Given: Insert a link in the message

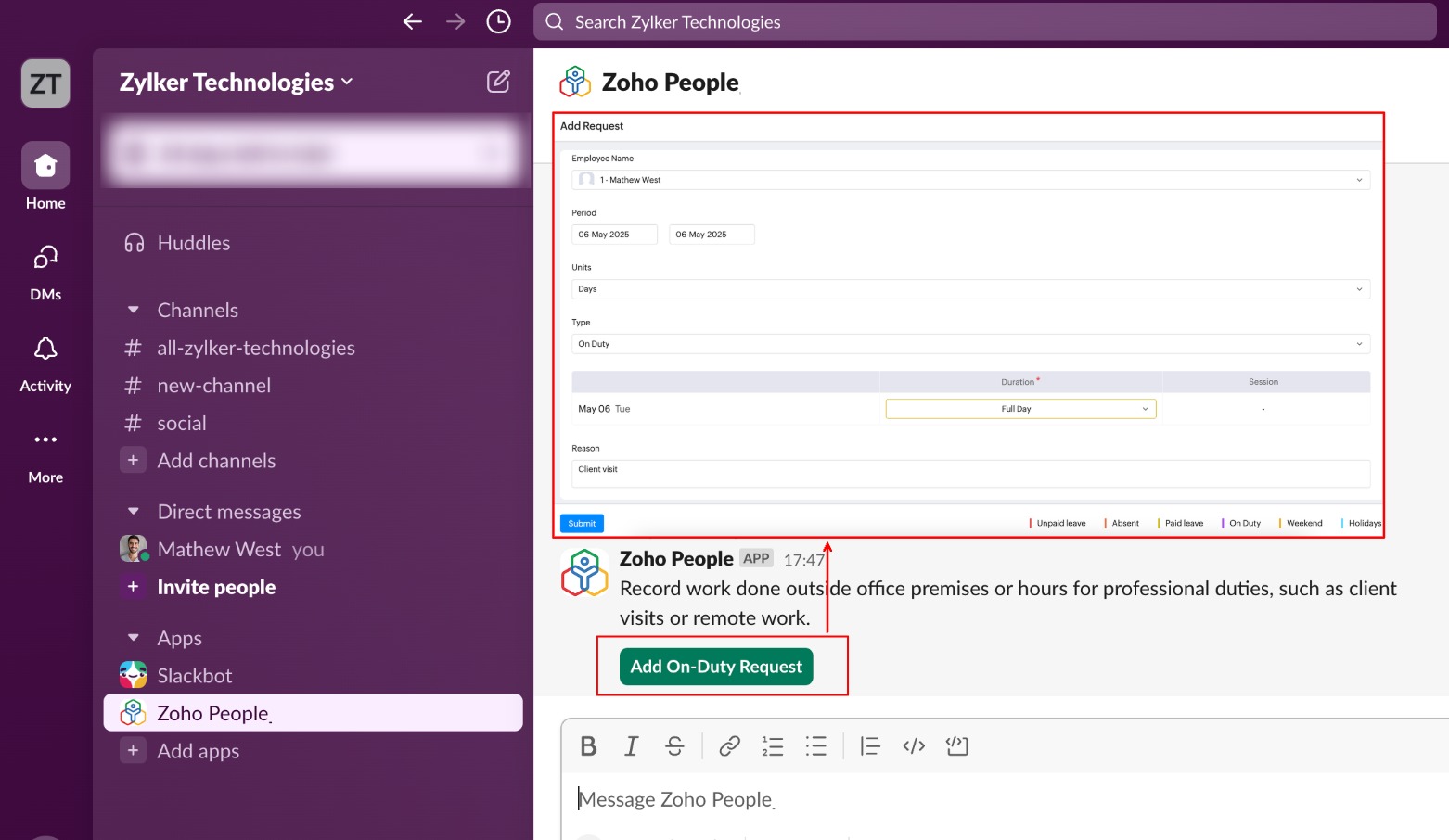Looking at the screenshot, I should pyautogui.click(x=729, y=746).
